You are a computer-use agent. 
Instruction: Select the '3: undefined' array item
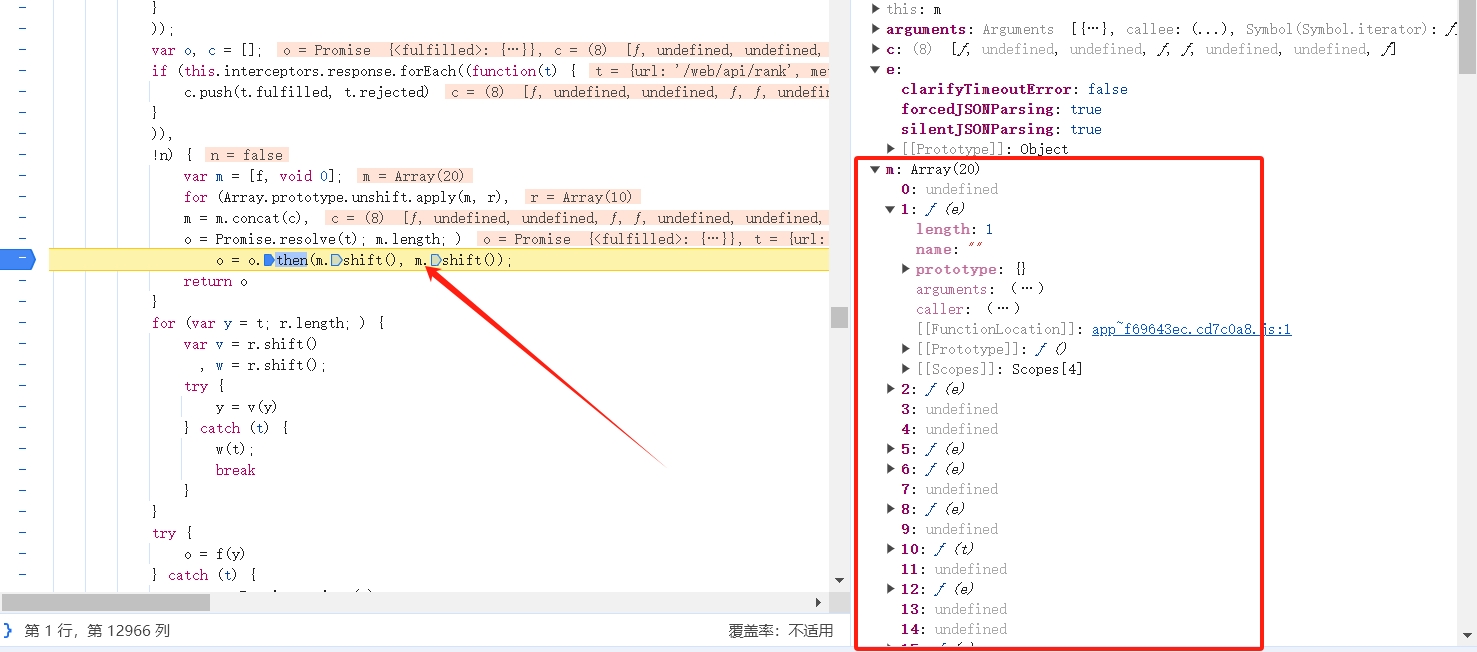point(949,409)
